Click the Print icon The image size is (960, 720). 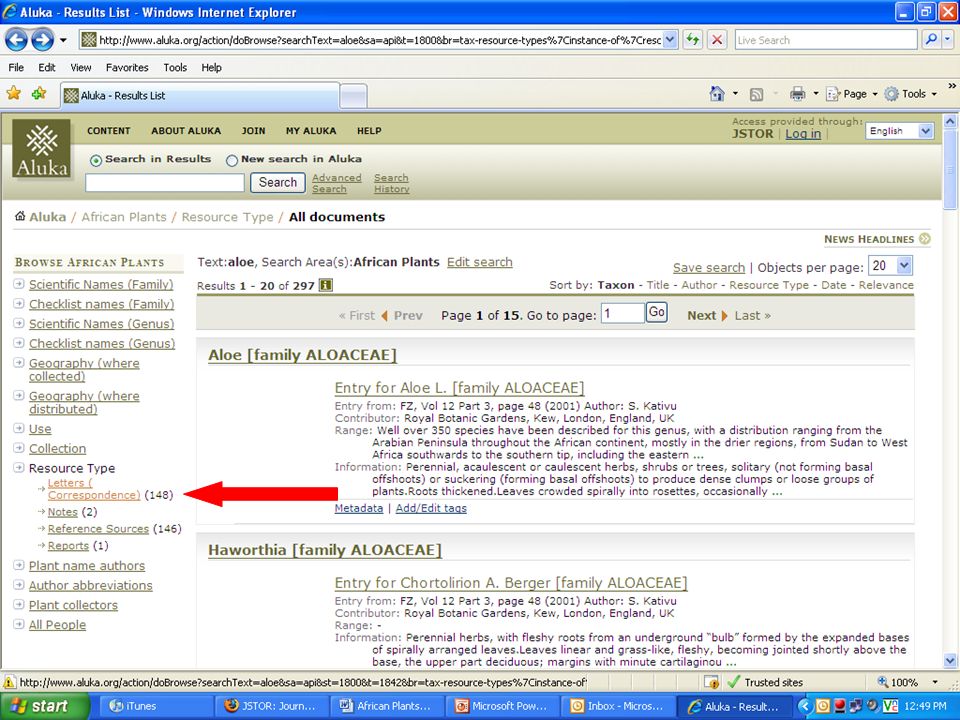tap(797, 94)
